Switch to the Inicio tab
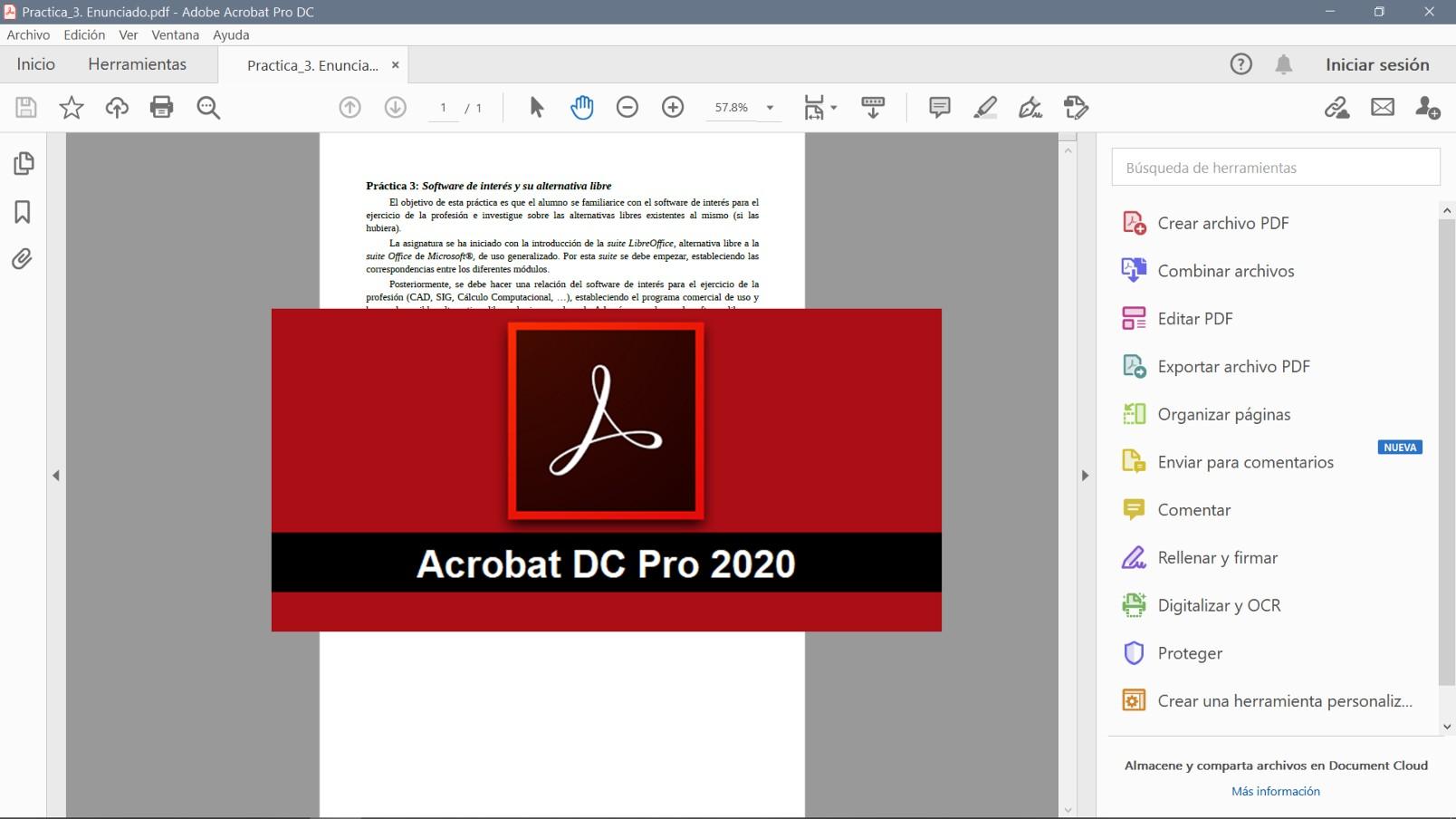 pyautogui.click(x=36, y=64)
